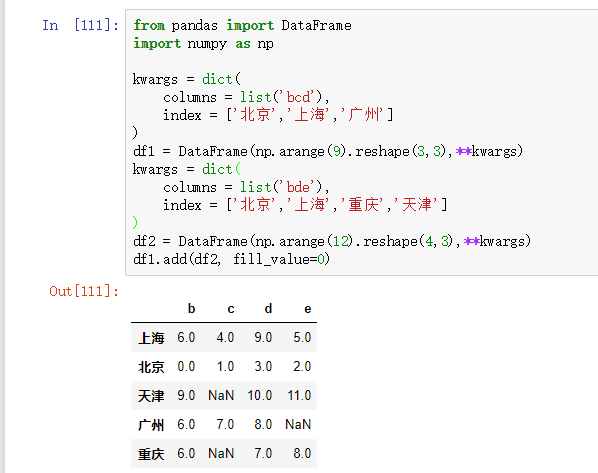
Task: Click the index line containing '重庆','天津'
Action: tap(305, 205)
